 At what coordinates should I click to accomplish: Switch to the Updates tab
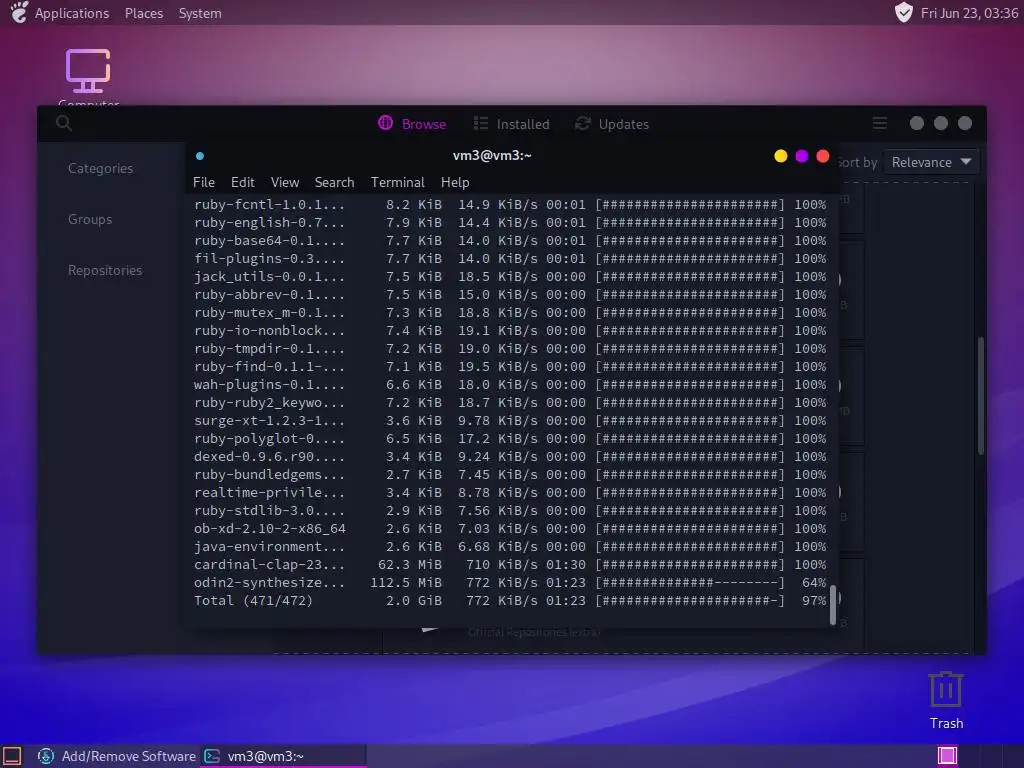click(x=611, y=123)
